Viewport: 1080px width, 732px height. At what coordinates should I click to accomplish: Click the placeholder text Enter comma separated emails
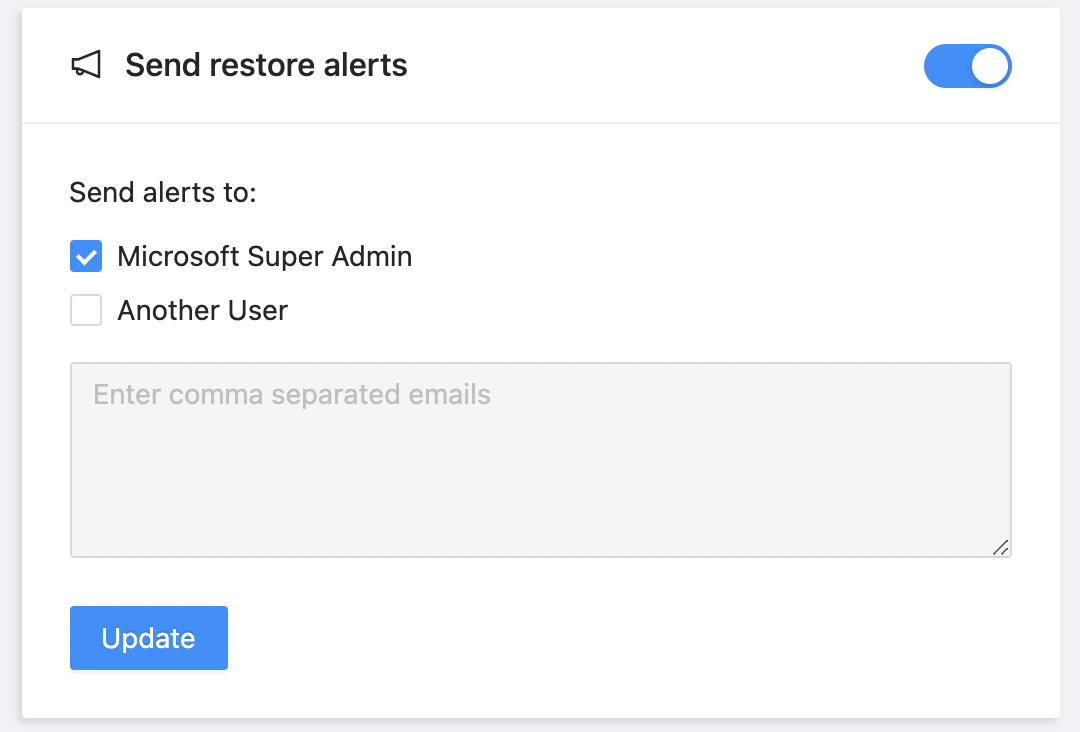point(292,395)
